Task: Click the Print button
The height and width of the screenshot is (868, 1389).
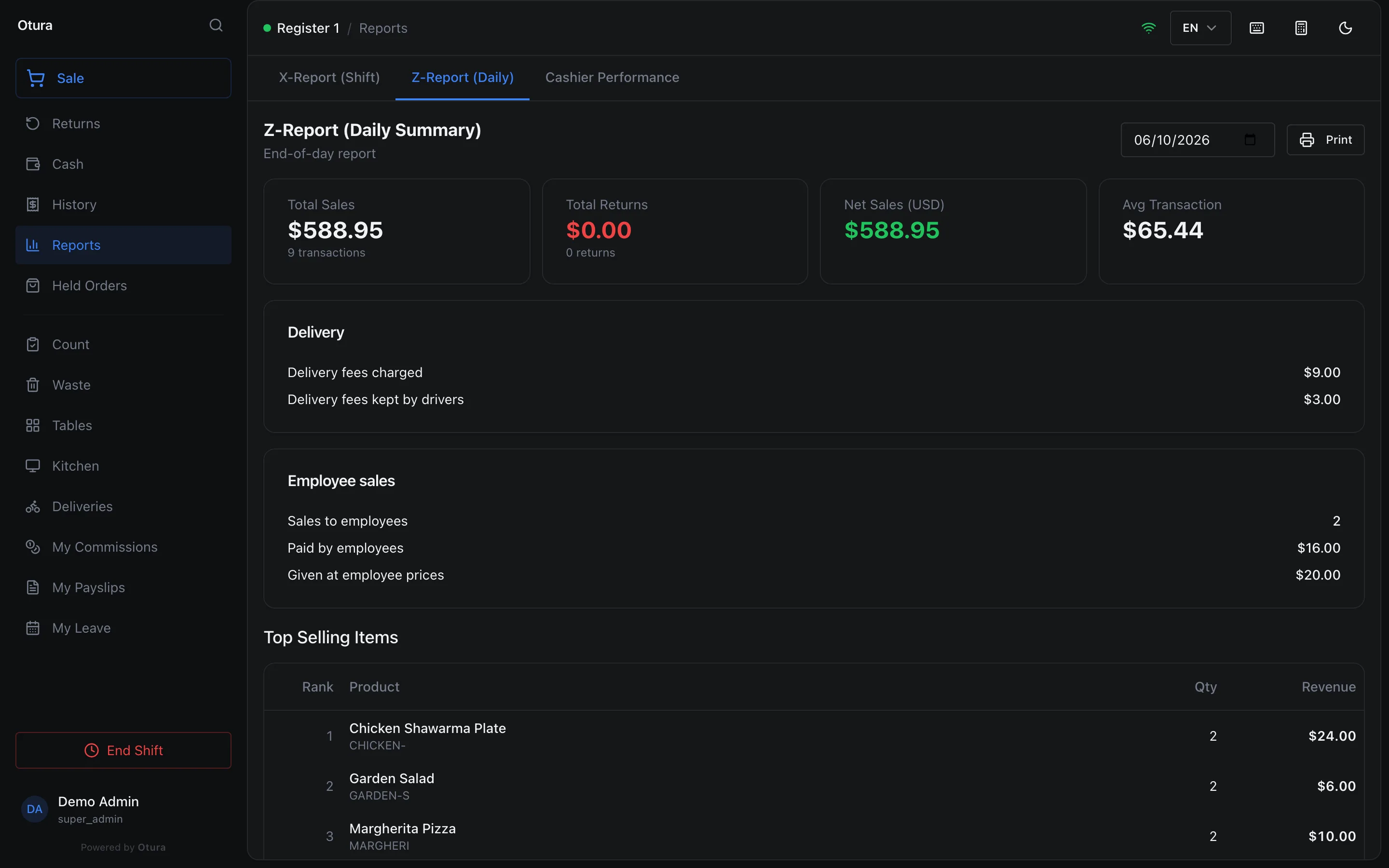Action: 1325,139
